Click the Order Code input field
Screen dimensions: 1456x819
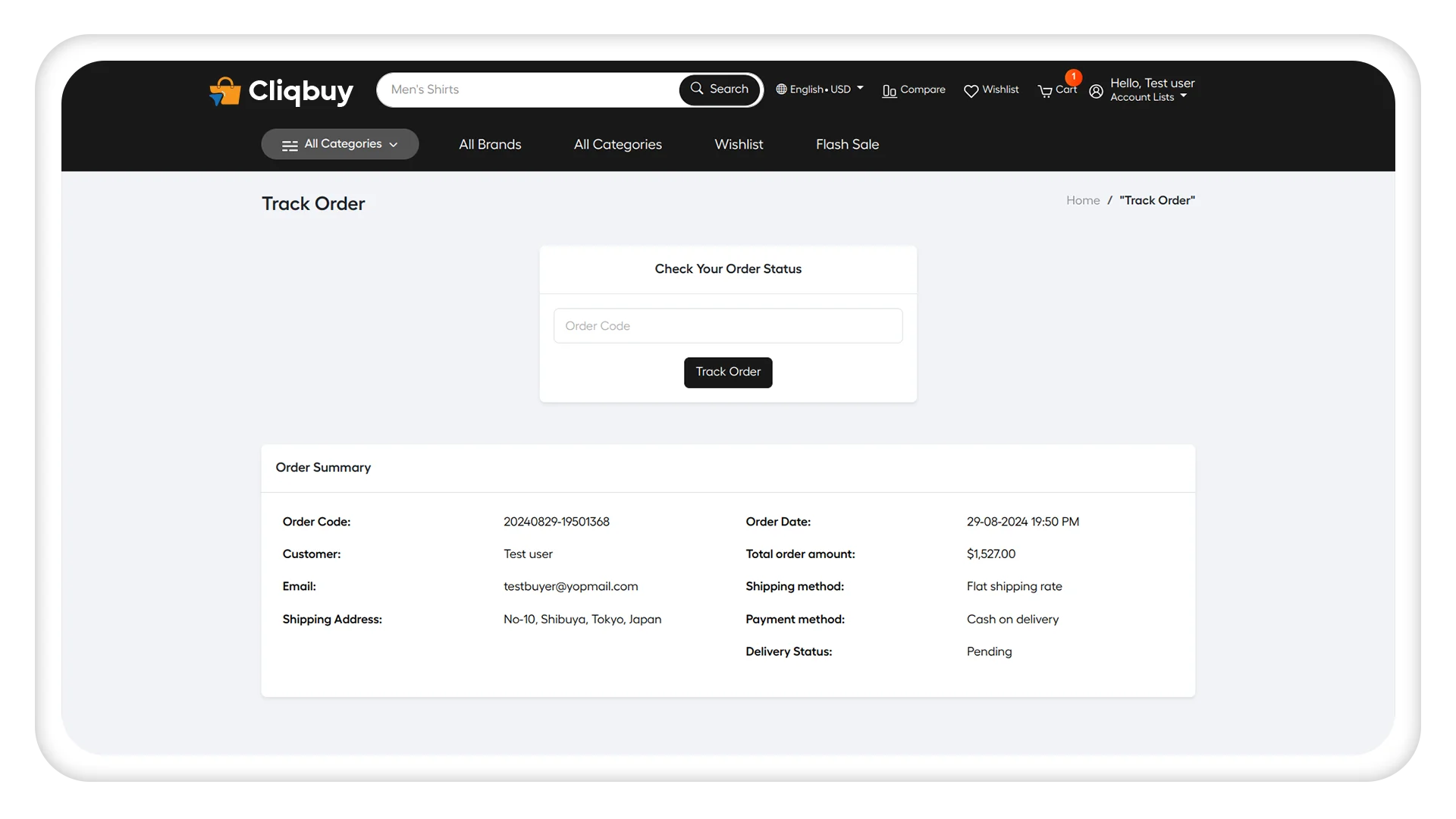pyautogui.click(x=728, y=325)
